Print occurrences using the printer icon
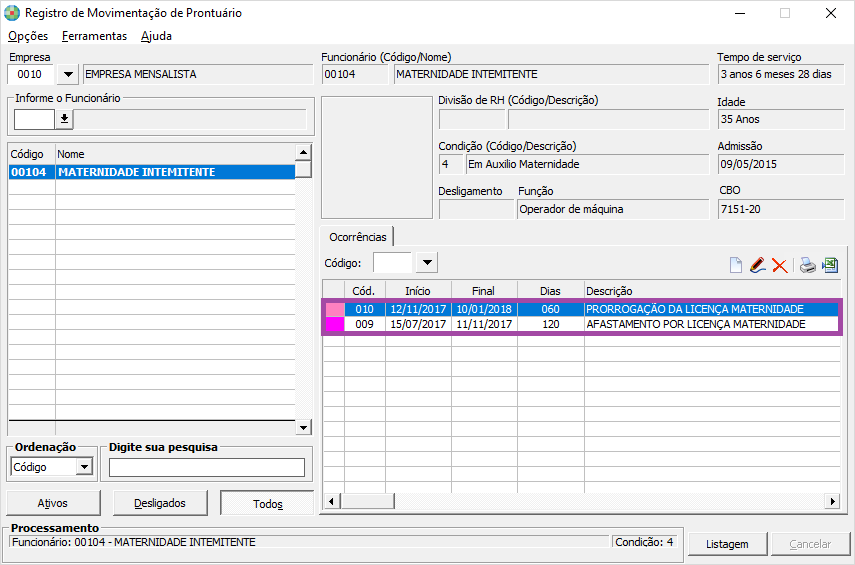Image resolution: width=855 pixels, height=565 pixels. point(807,265)
